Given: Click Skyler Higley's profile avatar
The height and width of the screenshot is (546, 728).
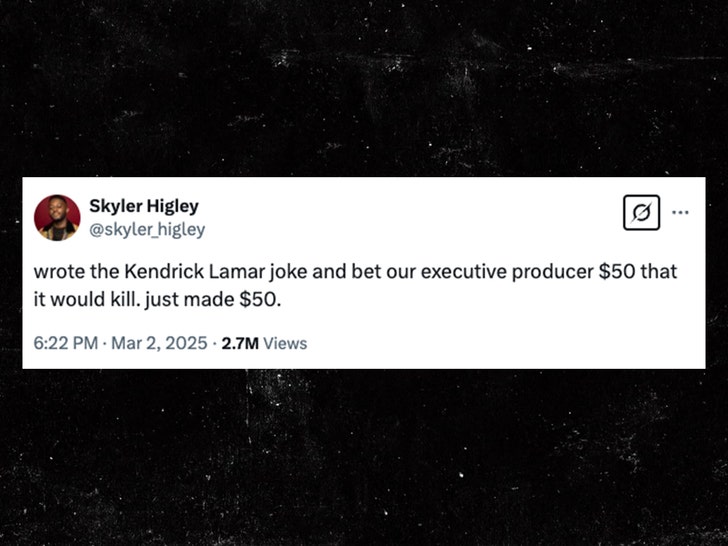Looking at the screenshot, I should coord(57,217).
